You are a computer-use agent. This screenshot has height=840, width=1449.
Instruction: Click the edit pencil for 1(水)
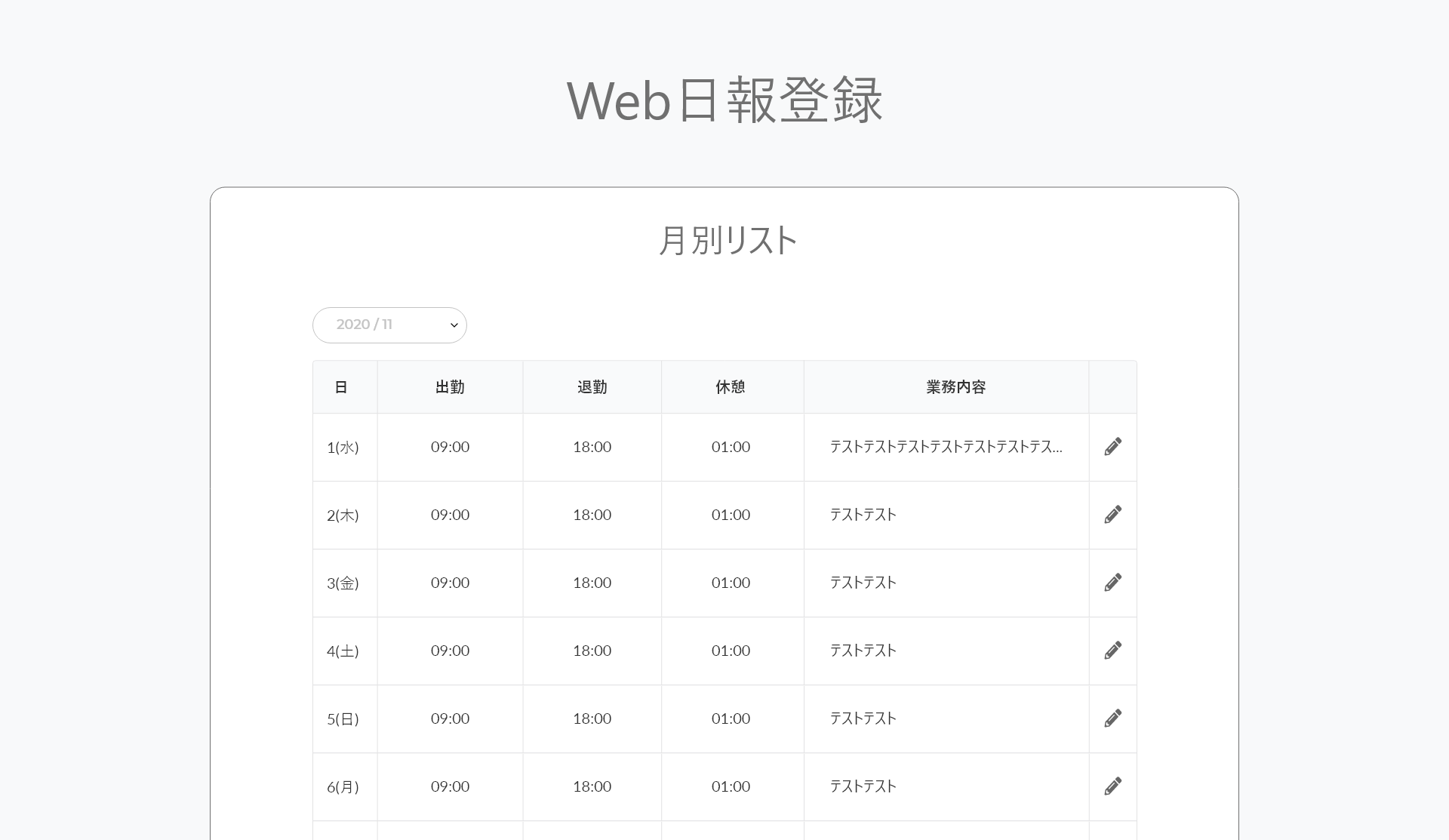[x=1112, y=447]
